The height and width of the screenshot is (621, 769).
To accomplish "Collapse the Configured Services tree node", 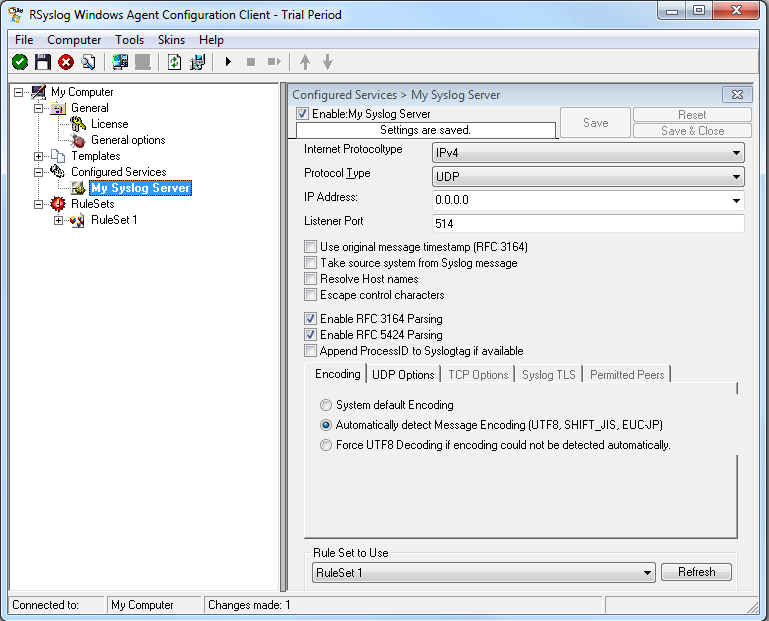I will pos(38,172).
